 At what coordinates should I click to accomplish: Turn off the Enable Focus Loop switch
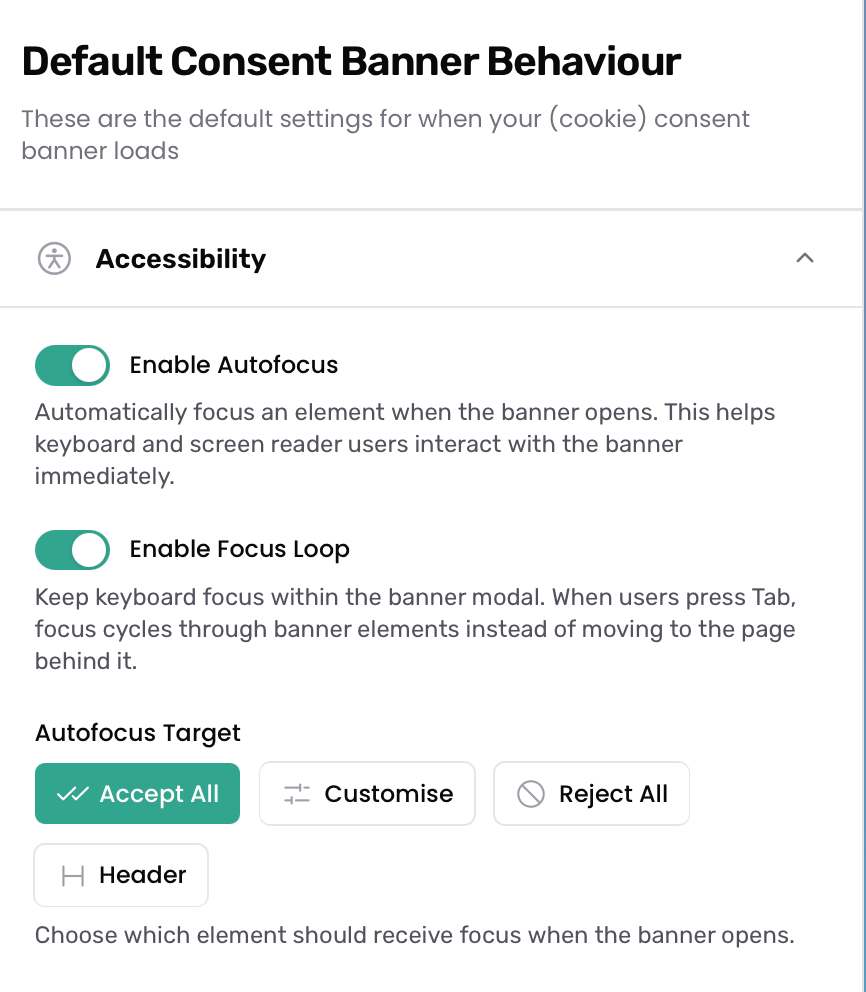(72, 550)
